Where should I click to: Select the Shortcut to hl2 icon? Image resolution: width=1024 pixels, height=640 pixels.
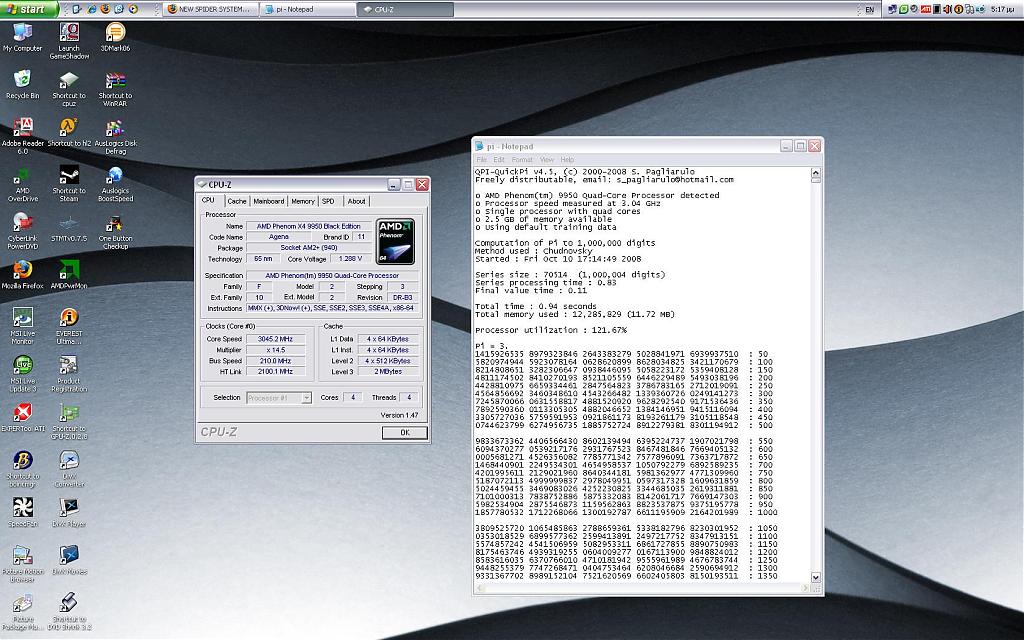[x=69, y=133]
